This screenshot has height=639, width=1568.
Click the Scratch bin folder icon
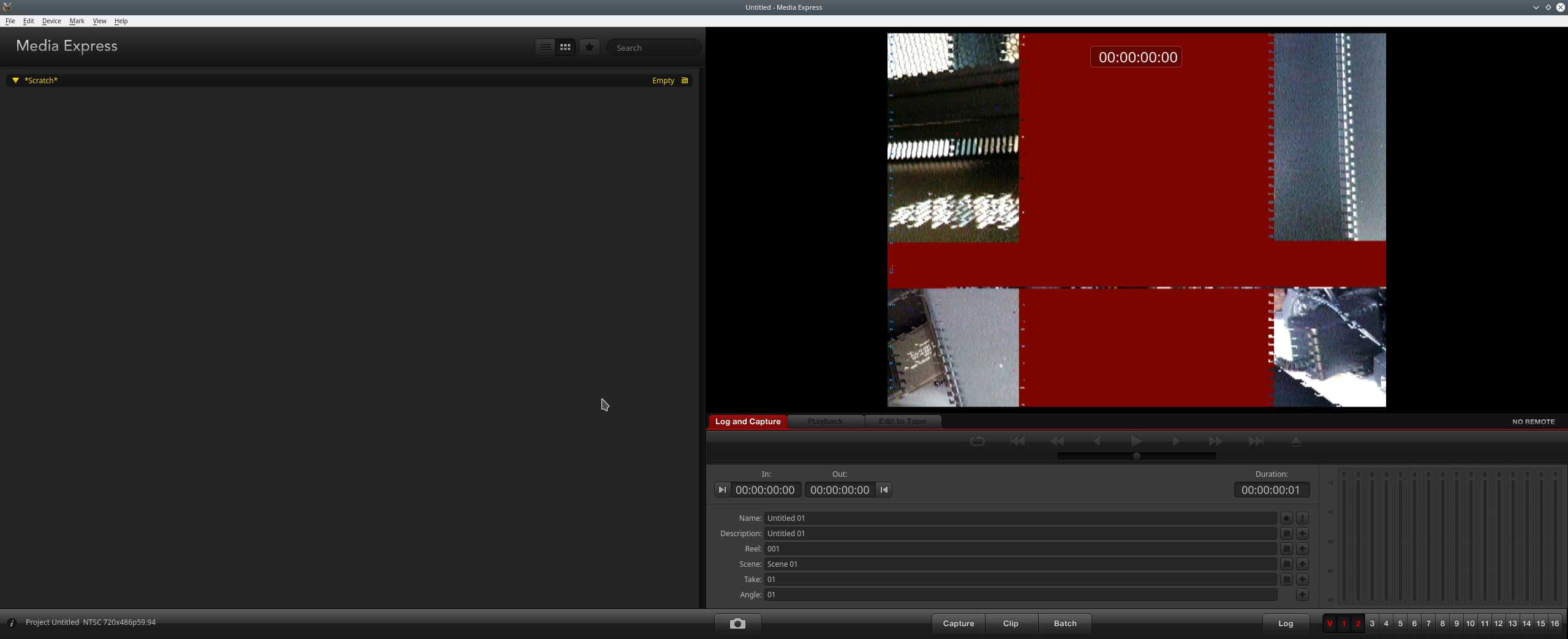click(x=685, y=80)
